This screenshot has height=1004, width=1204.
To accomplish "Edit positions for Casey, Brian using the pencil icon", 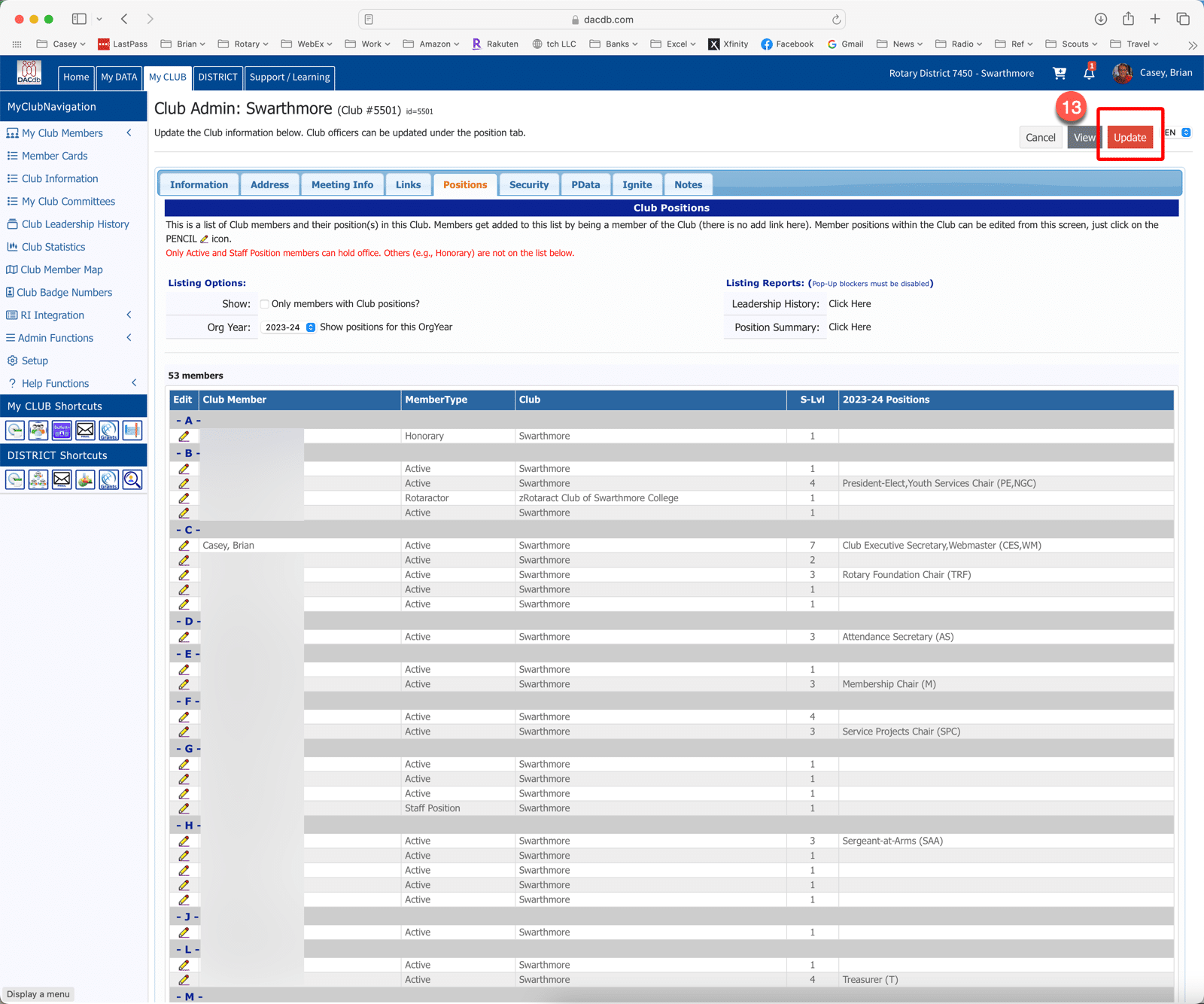I will [x=184, y=546].
